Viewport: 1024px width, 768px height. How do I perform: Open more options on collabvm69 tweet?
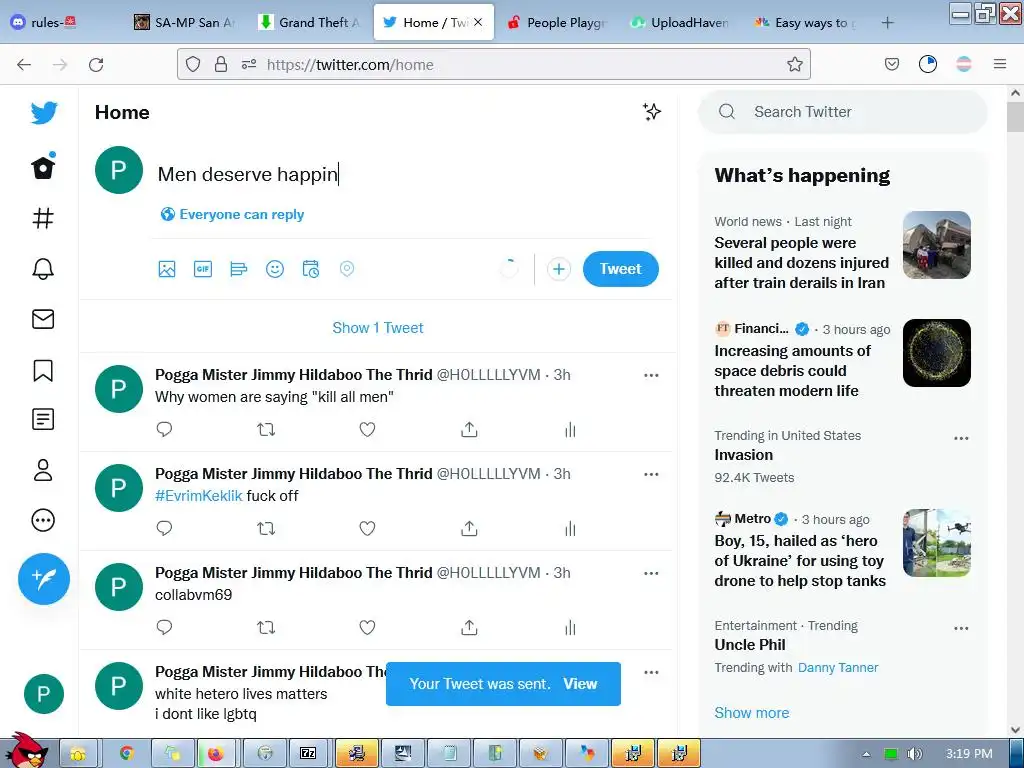pos(651,573)
